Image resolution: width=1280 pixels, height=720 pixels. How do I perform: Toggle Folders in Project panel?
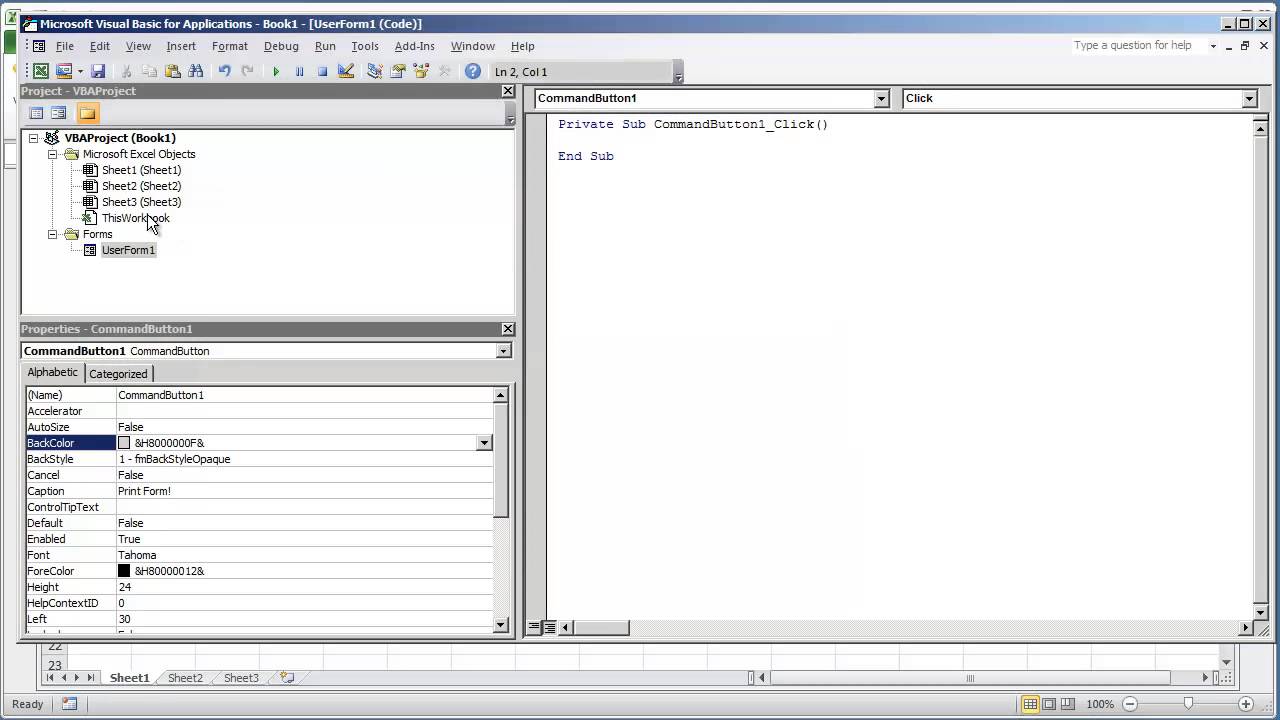tap(87, 113)
